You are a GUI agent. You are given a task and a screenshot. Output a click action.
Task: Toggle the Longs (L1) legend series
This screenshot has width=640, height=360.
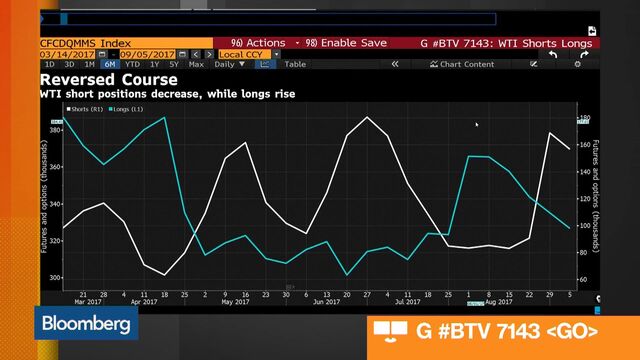point(126,109)
